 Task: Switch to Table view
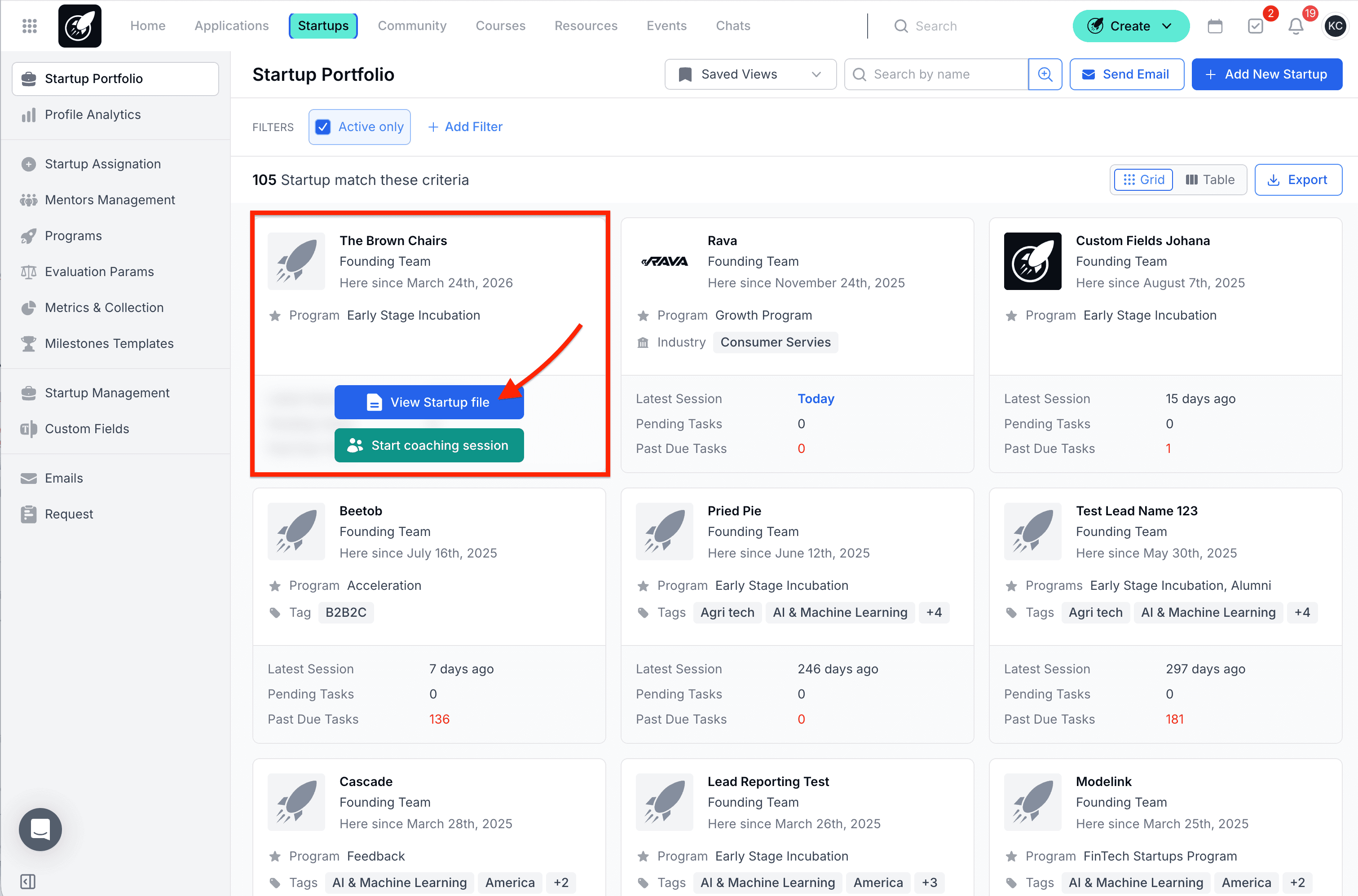1210,180
